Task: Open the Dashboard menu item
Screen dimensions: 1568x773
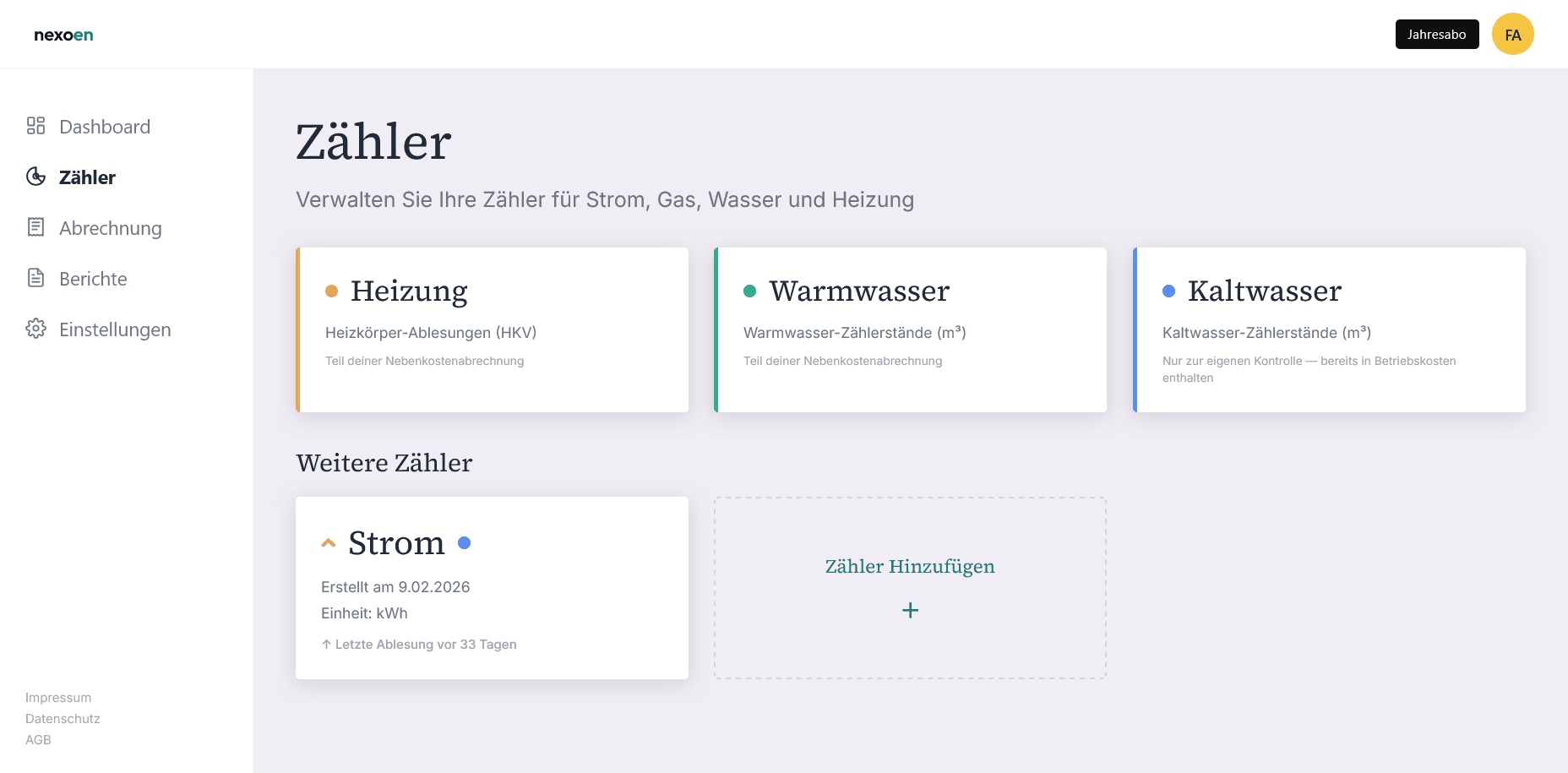Action: (x=105, y=127)
